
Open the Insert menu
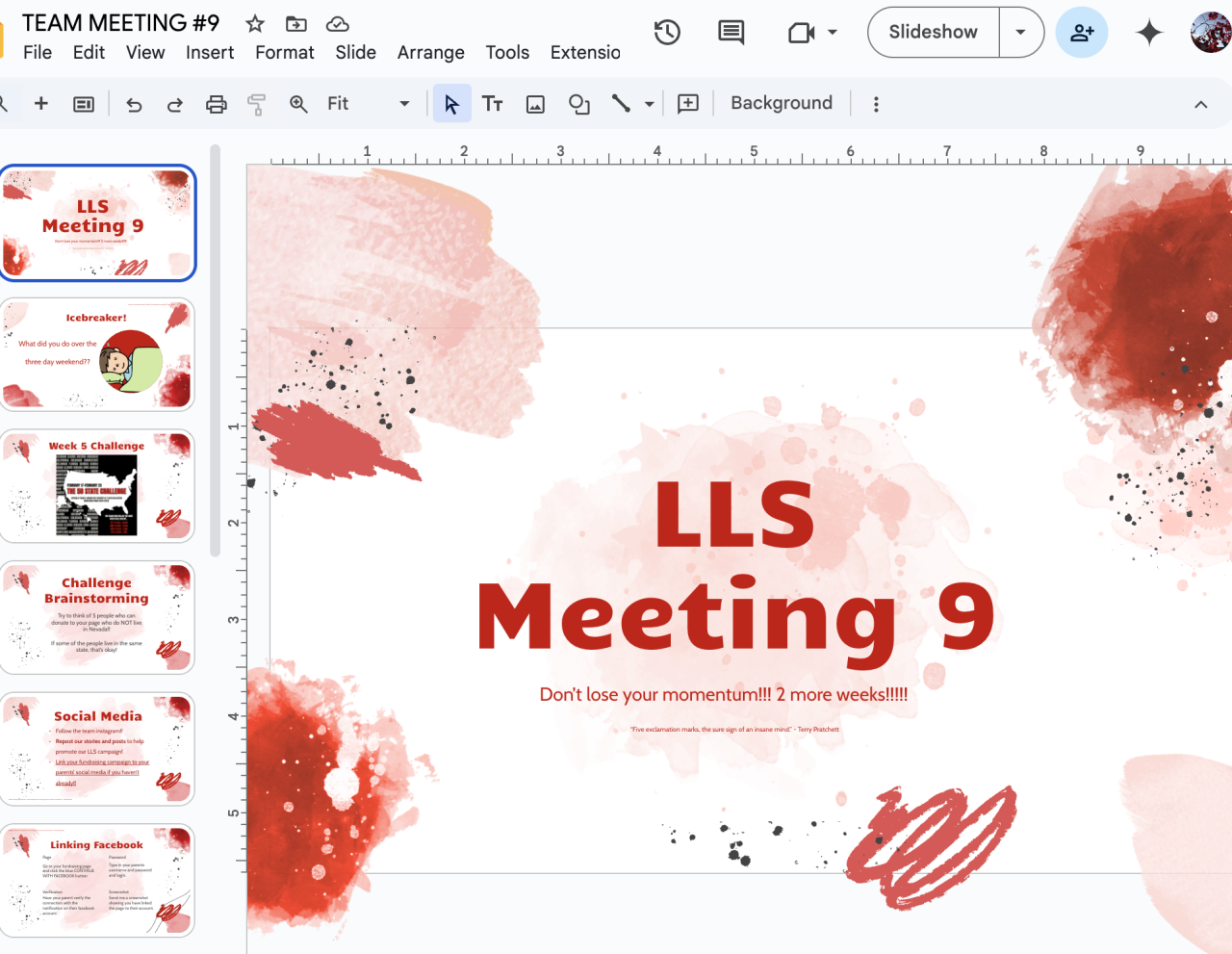(x=210, y=53)
